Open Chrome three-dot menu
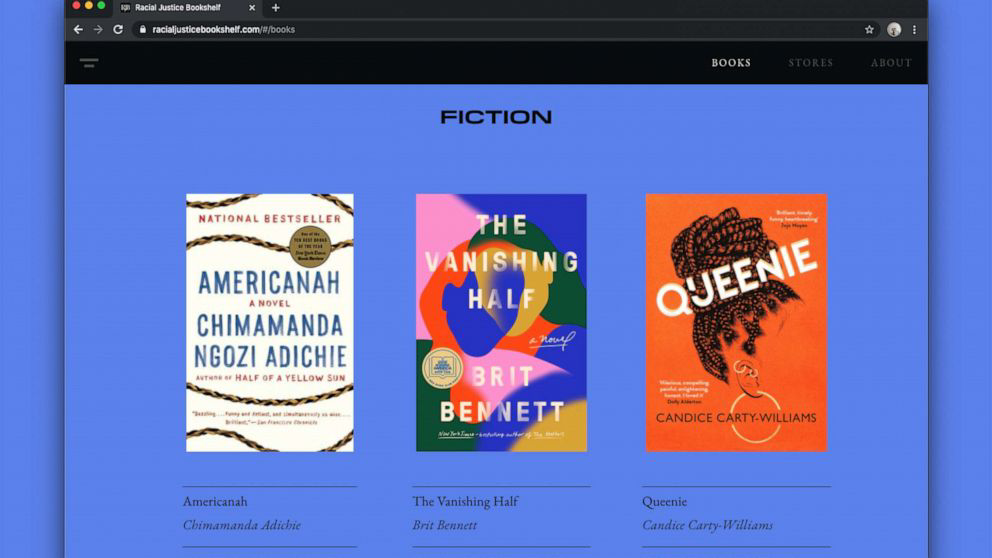The width and height of the screenshot is (992, 558). 914,29
